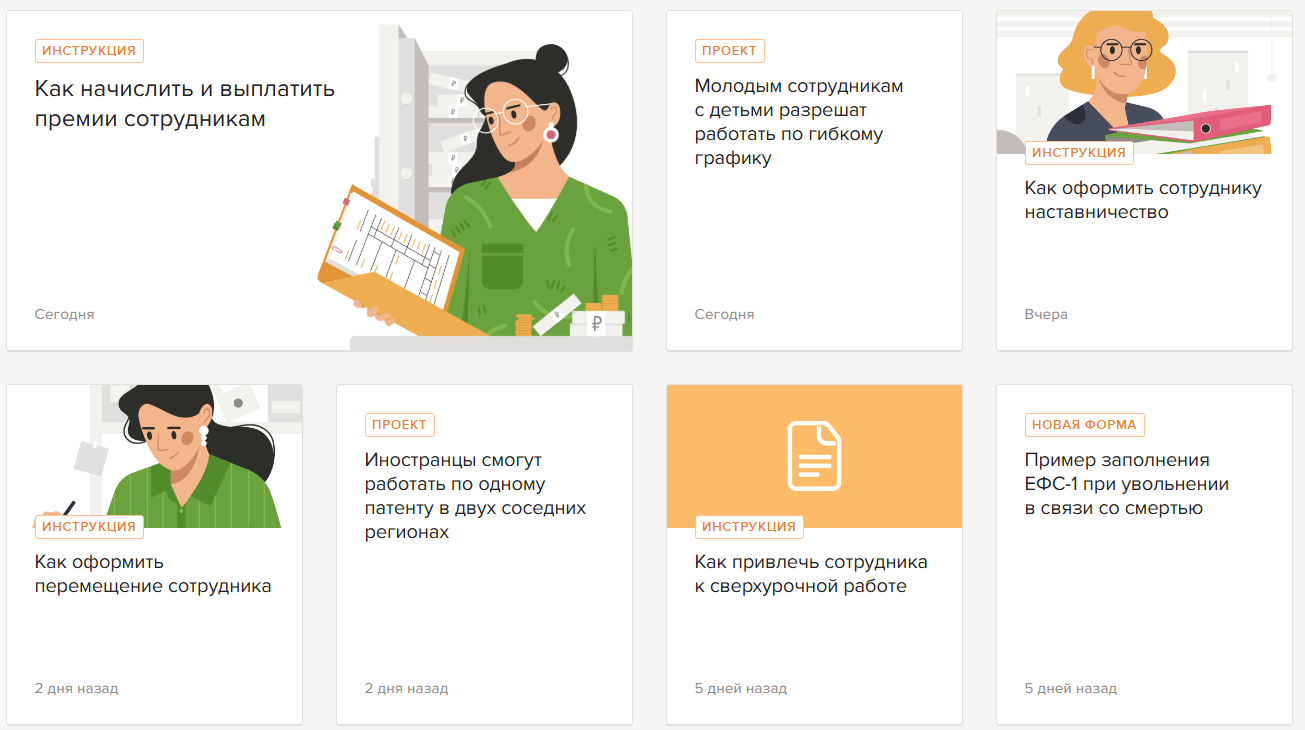Click 'ИНСТРУКЦИЯ' tag on employee transfer card
Image resolution: width=1305 pixels, height=730 pixels.
tap(90, 526)
